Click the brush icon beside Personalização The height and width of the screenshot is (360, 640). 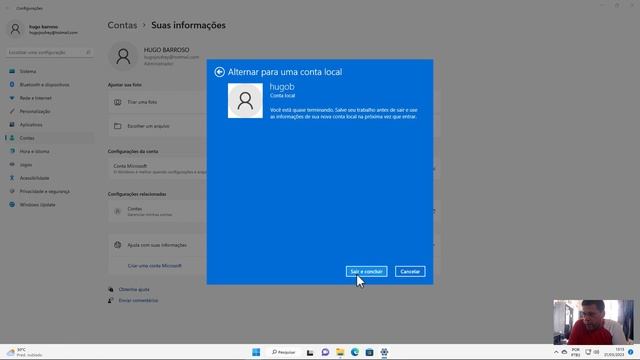(12, 111)
